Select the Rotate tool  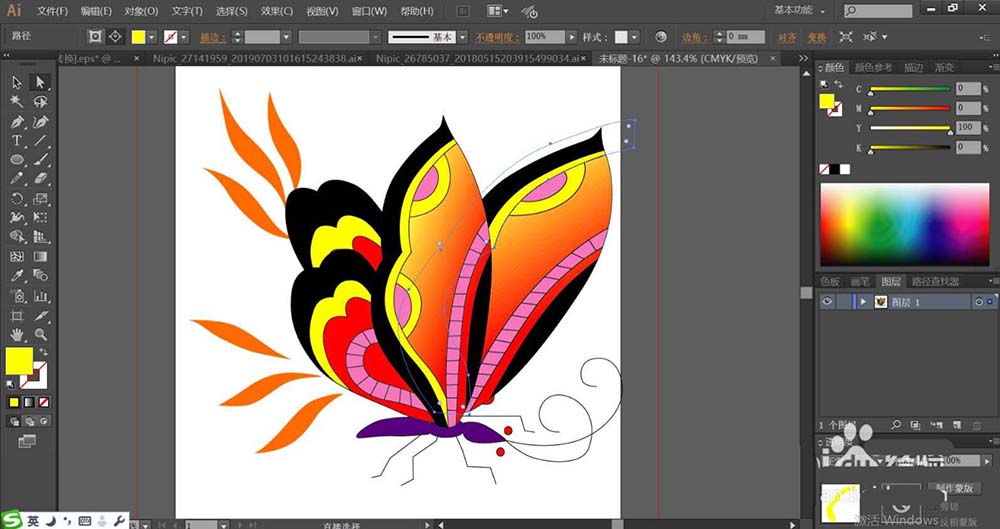(17, 198)
